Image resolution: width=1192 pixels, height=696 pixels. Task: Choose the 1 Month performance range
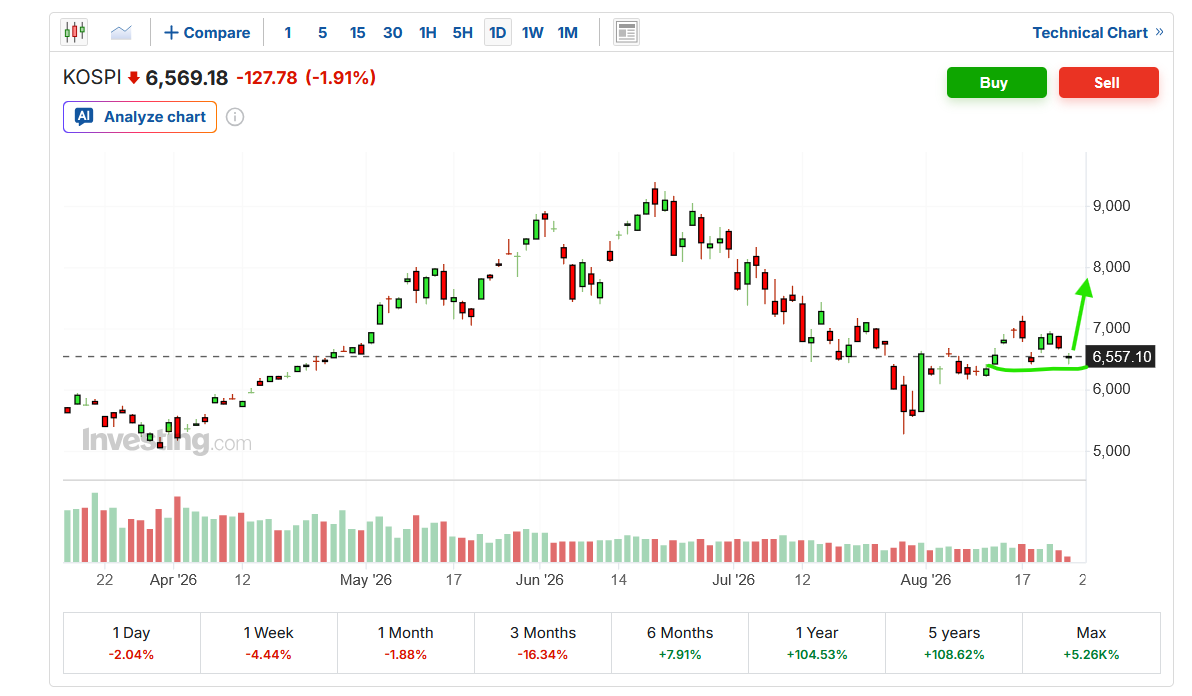coord(405,643)
